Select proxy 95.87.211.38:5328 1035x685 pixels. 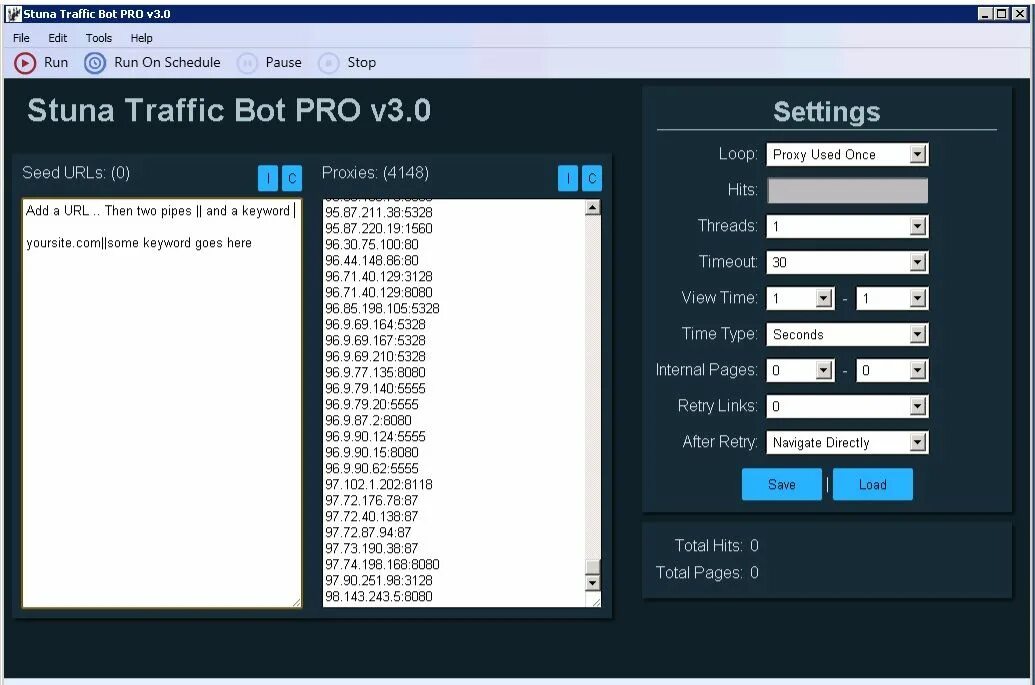point(379,212)
